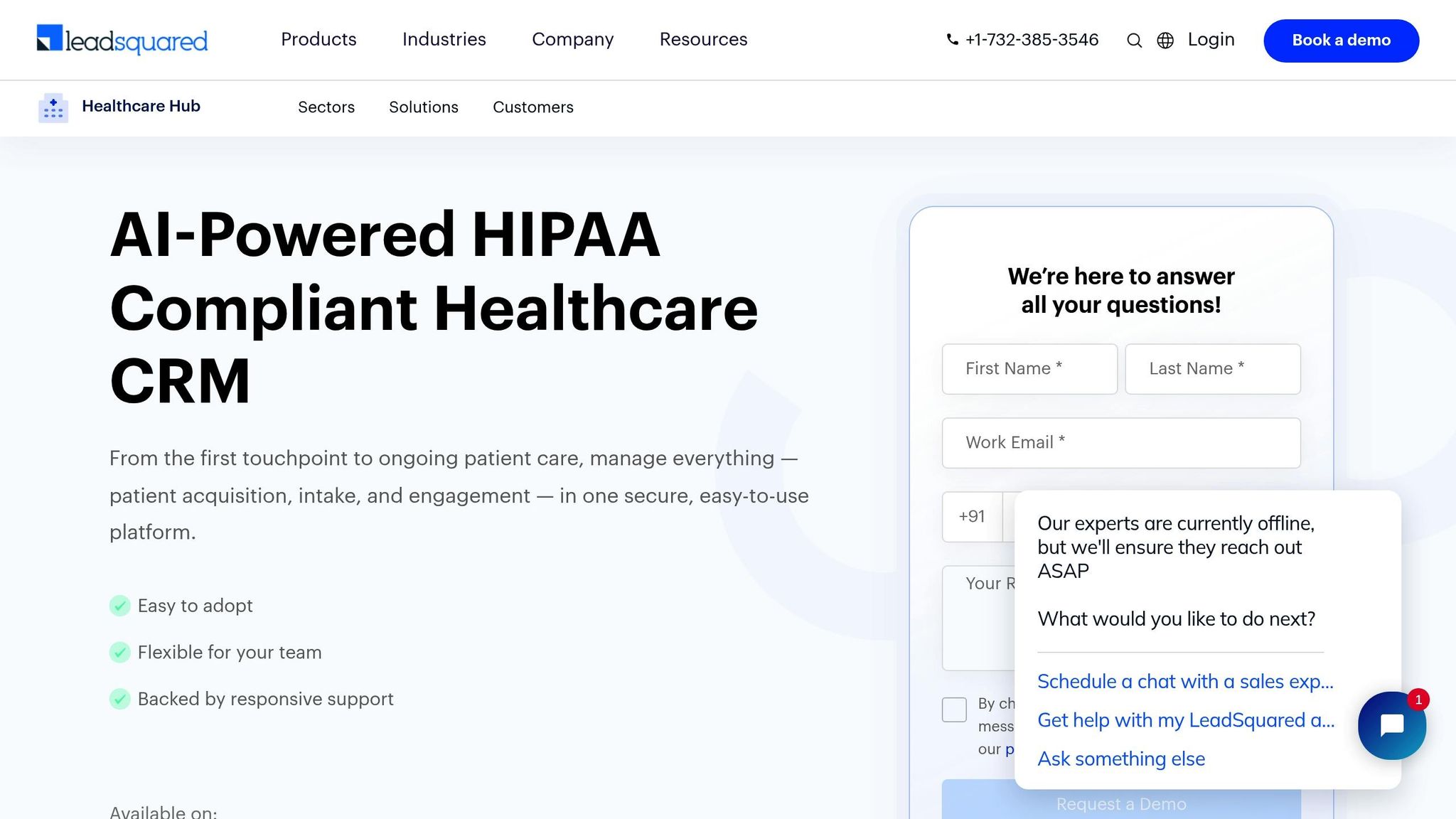Click the Book a demo button

[1342, 41]
